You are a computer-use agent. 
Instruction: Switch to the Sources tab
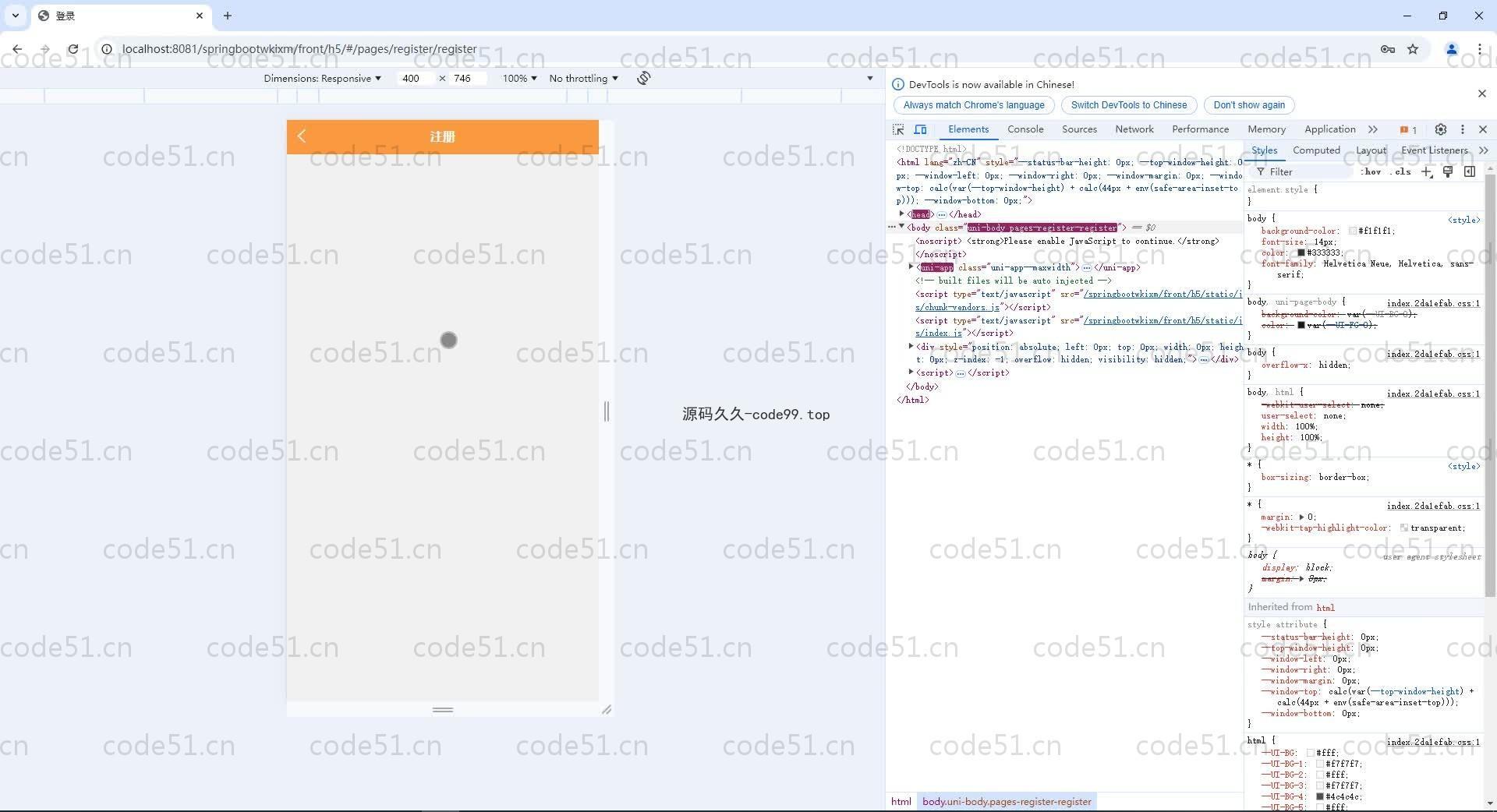click(1079, 129)
